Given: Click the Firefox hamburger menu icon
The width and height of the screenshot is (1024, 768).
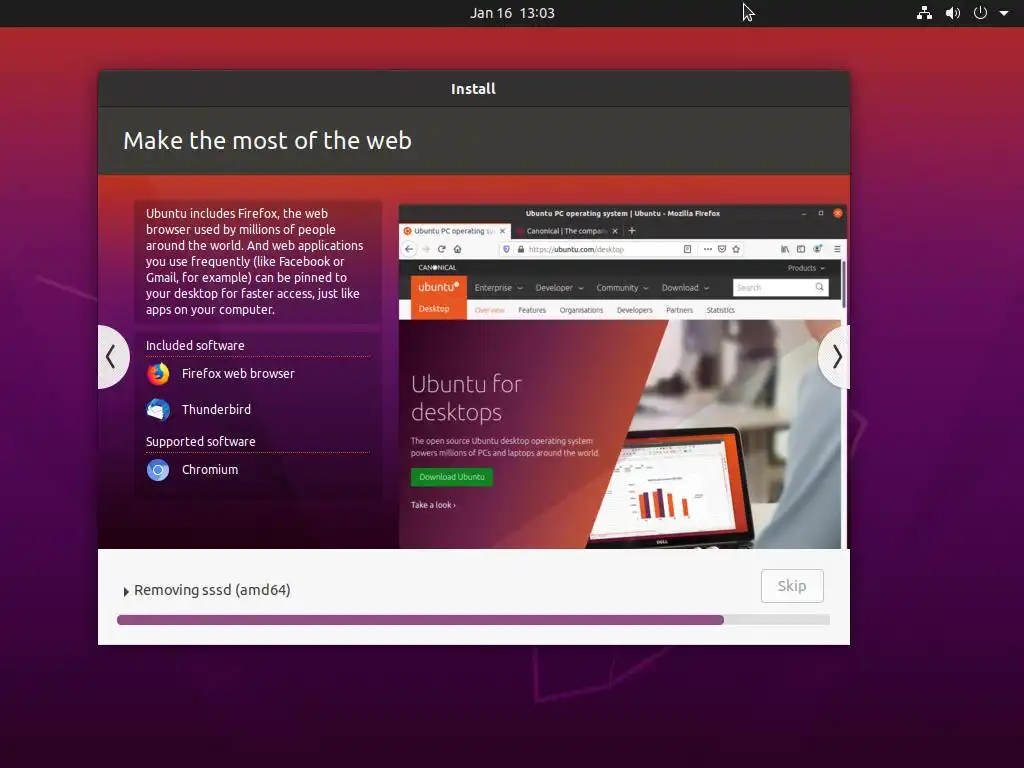Looking at the screenshot, I should click(837, 249).
